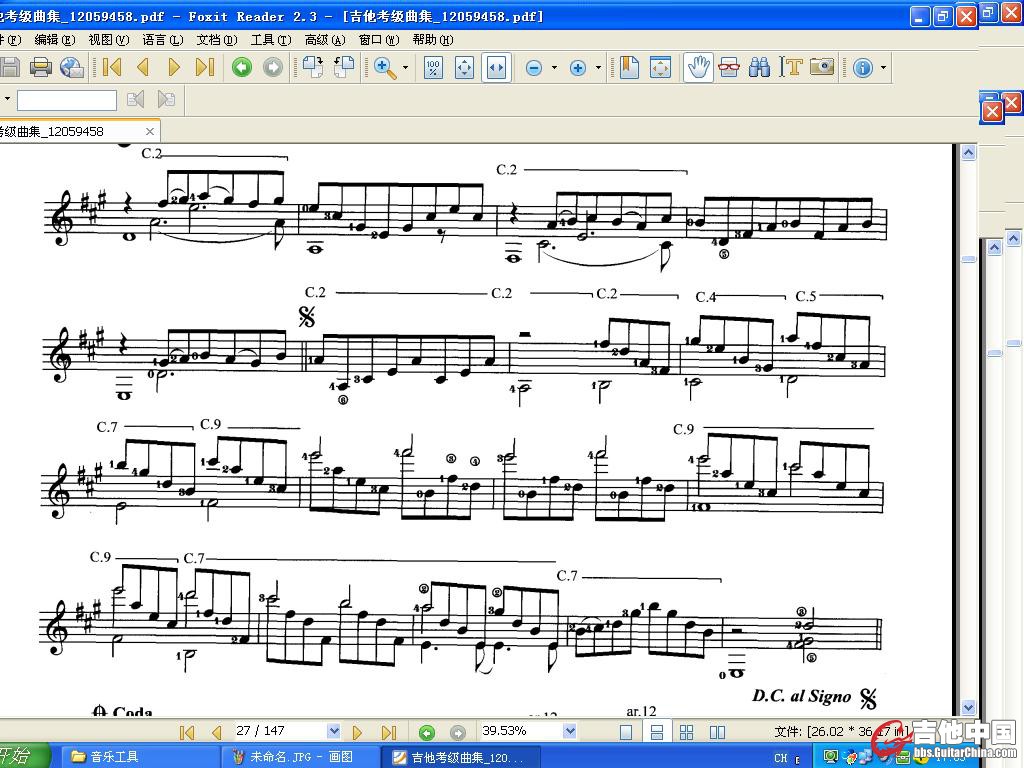Open the zoom out dropdown arrow
Screen dimensions: 1024x768
[x=554, y=67]
